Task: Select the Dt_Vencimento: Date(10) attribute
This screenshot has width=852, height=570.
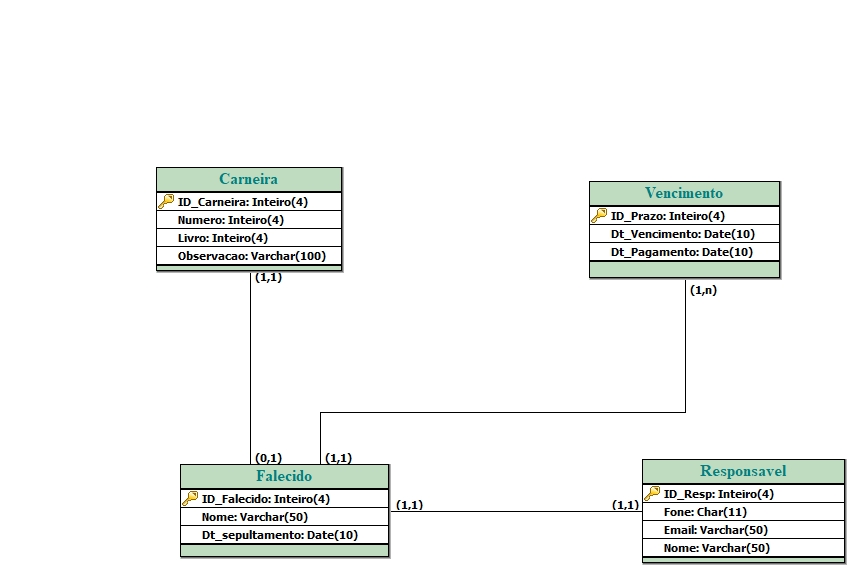Action: click(682, 234)
